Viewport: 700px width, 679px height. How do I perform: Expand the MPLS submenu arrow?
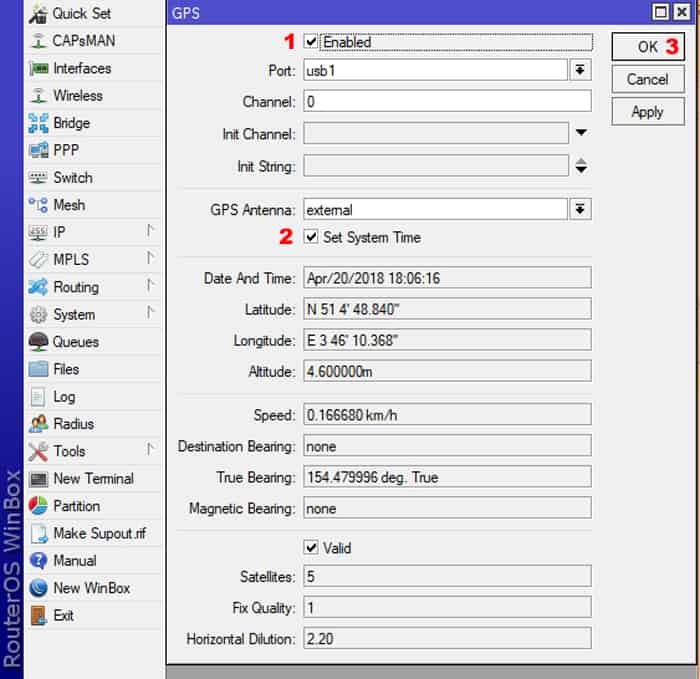[x=150, y=258]
